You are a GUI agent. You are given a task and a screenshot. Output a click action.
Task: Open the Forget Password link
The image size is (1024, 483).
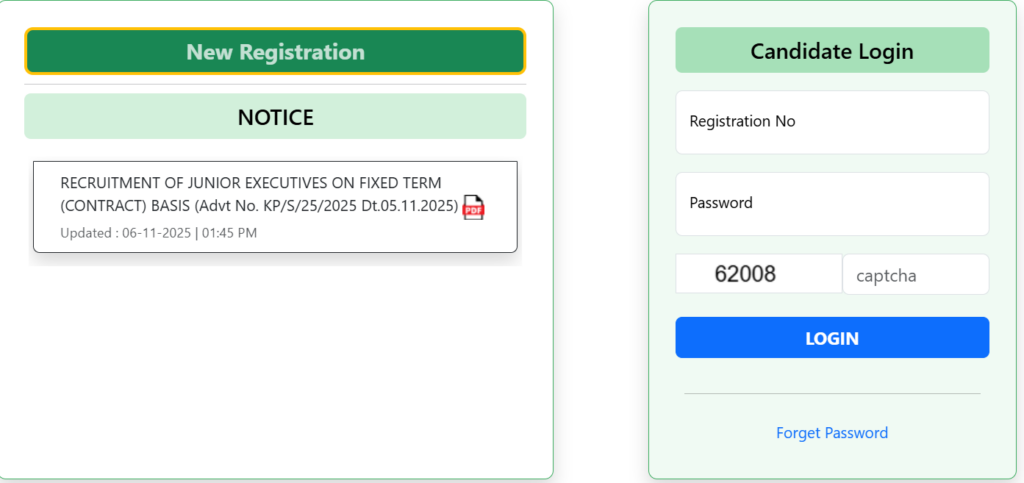(832, 433)
